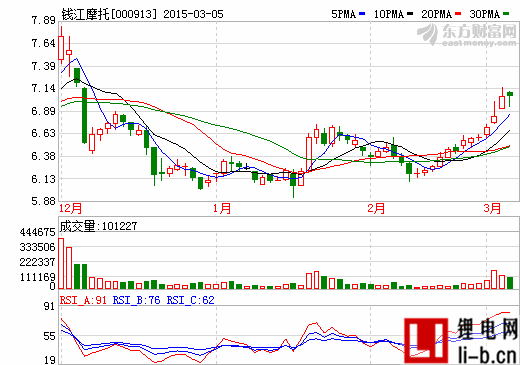Screen dimensions: 520x365
Task: Click the RSI_B:76 indicator label
Action: pyautogui.click(x=136, y=300)
